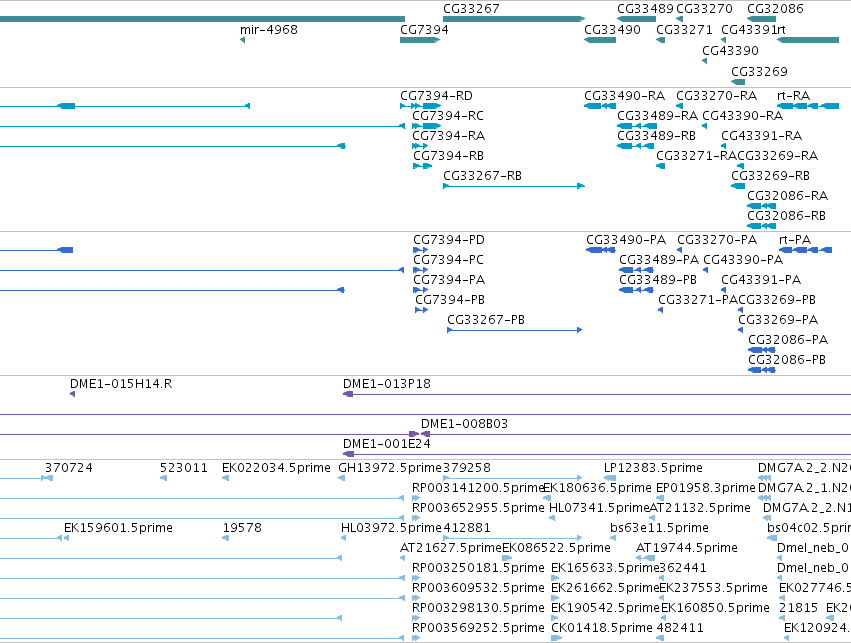
Task: Select transcript CG43390-RA
Action: (742, 116)
